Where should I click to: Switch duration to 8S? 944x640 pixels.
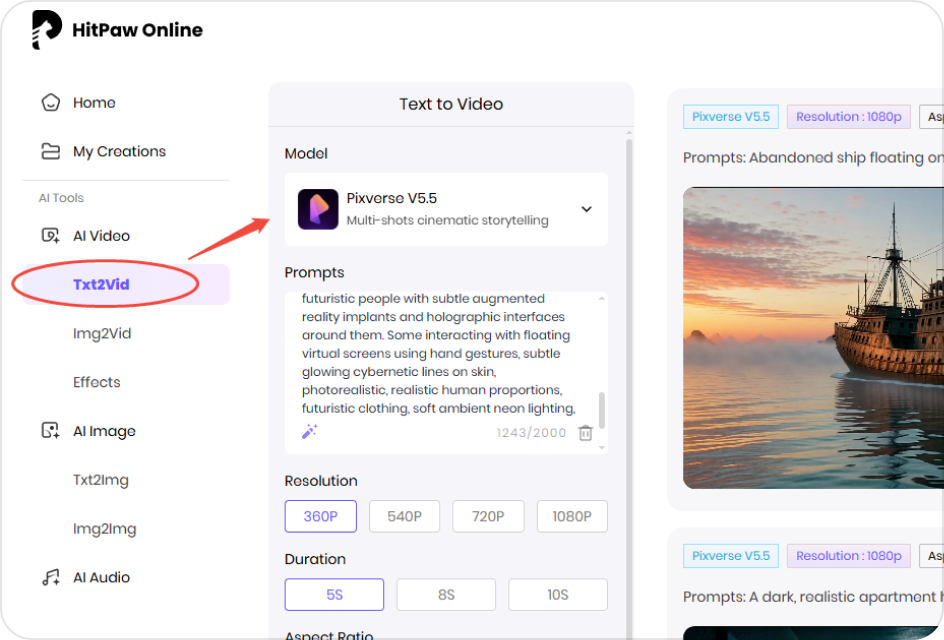pyautogui.click(x=446, y=594)
